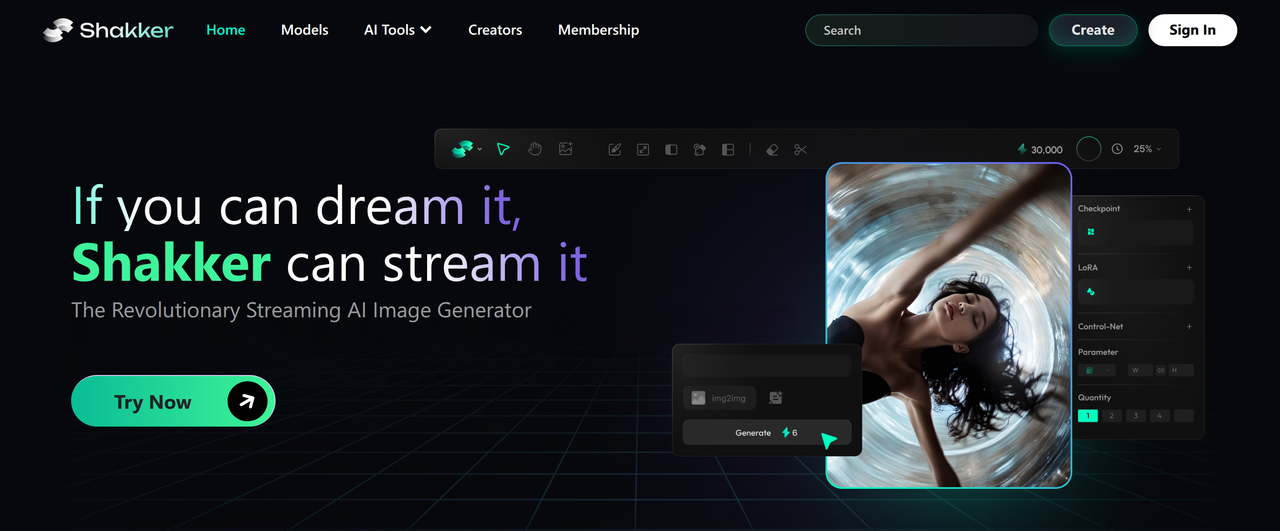The image size is (1280, 531).
Task: Click the generated dancer image preview
Action: (949, 326)
